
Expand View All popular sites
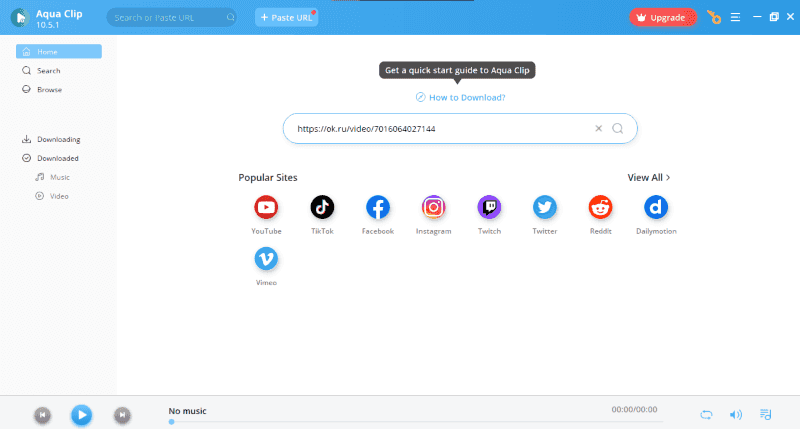pyautogui.click(x=648, y=177)
